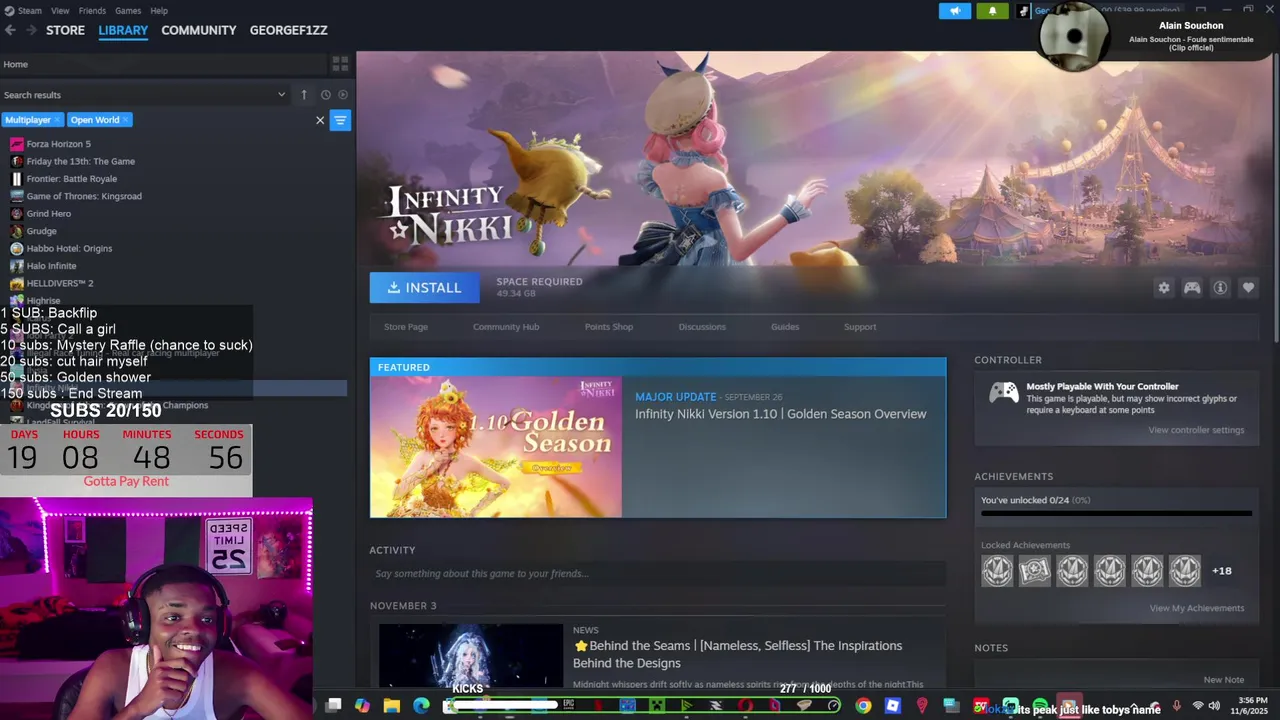Viewport: 1280px width, 720px height.
Task: Open the GEORGEF1ZZ profile tab
Action: point(289,30)
